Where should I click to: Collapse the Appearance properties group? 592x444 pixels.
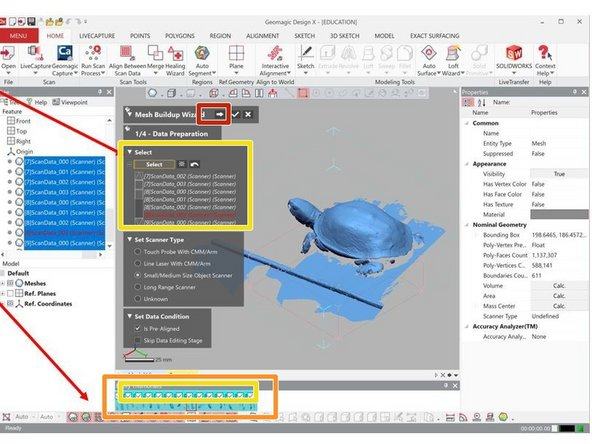coord(467,164)
